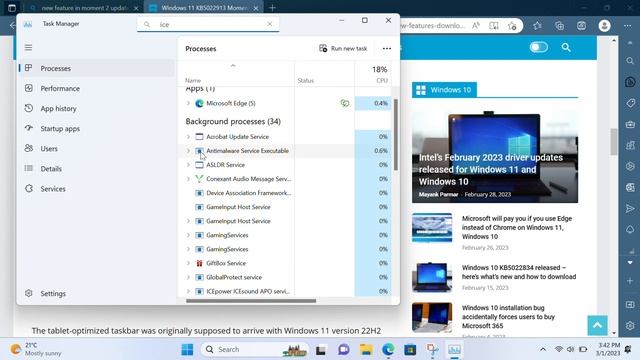Click the GiftBox Service gift icon
640x360 pixels.
pos(199,263)
